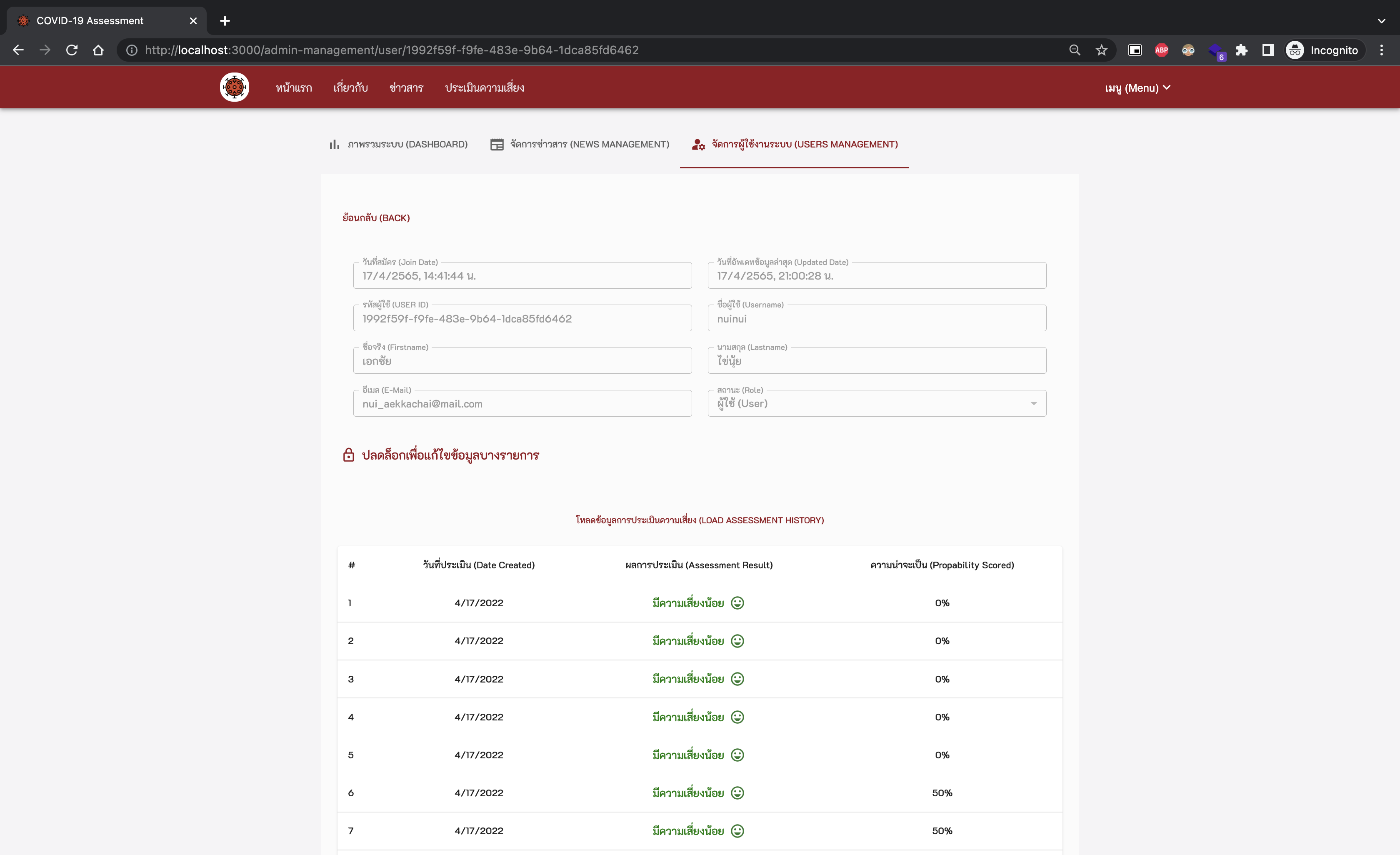Reload the page with refresh icon

click(72, 50)
